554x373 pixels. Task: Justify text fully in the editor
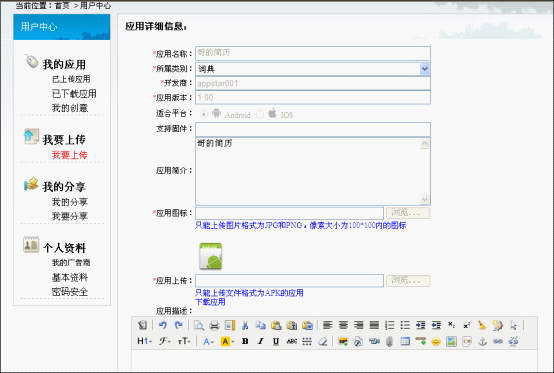tap(374, 325)
